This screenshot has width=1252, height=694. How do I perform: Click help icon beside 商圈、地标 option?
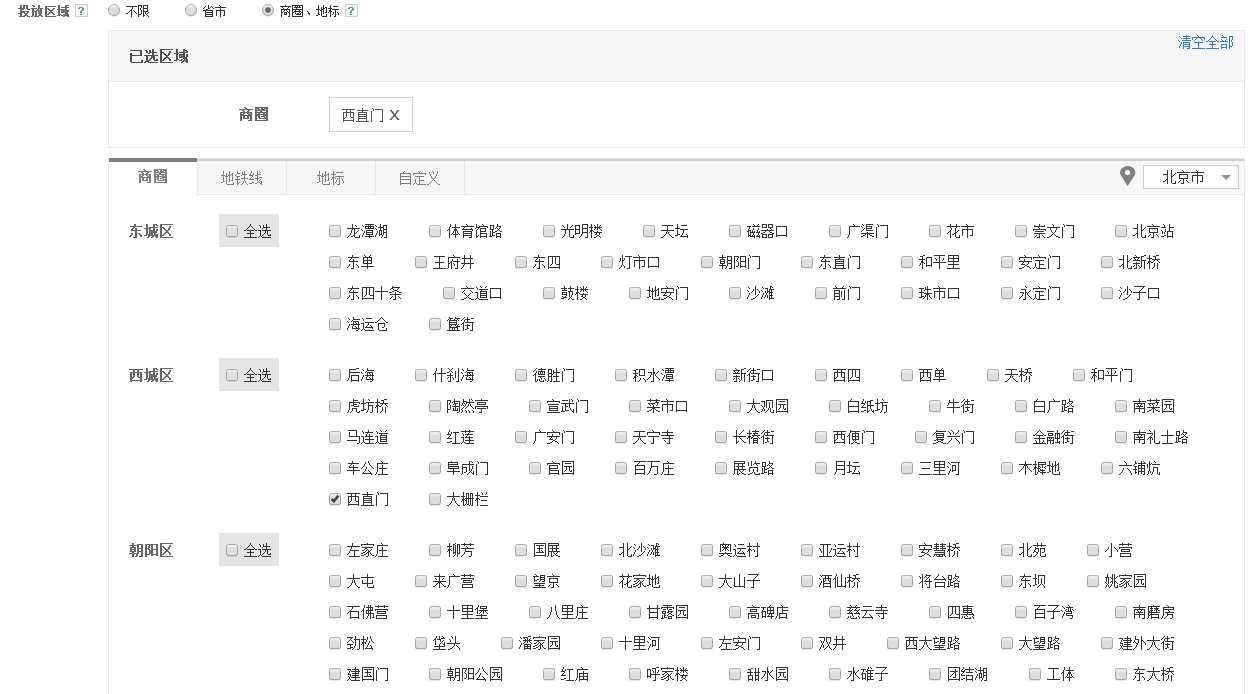[x=351, y=11]
